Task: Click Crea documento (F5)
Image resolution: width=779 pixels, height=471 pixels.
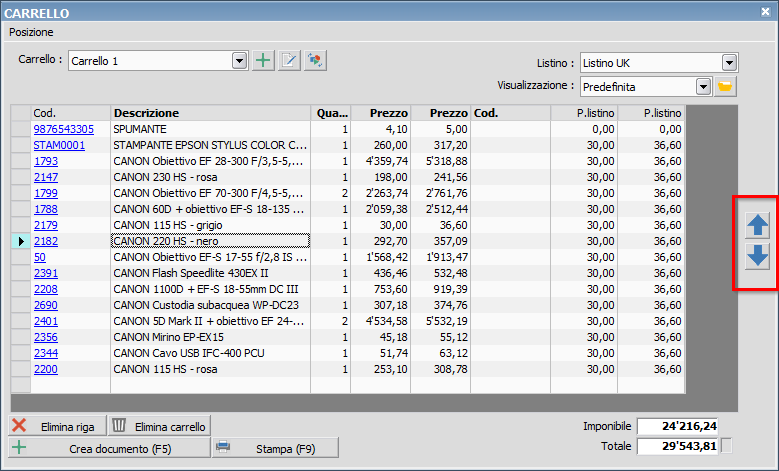Action: [x=109, y=448]
